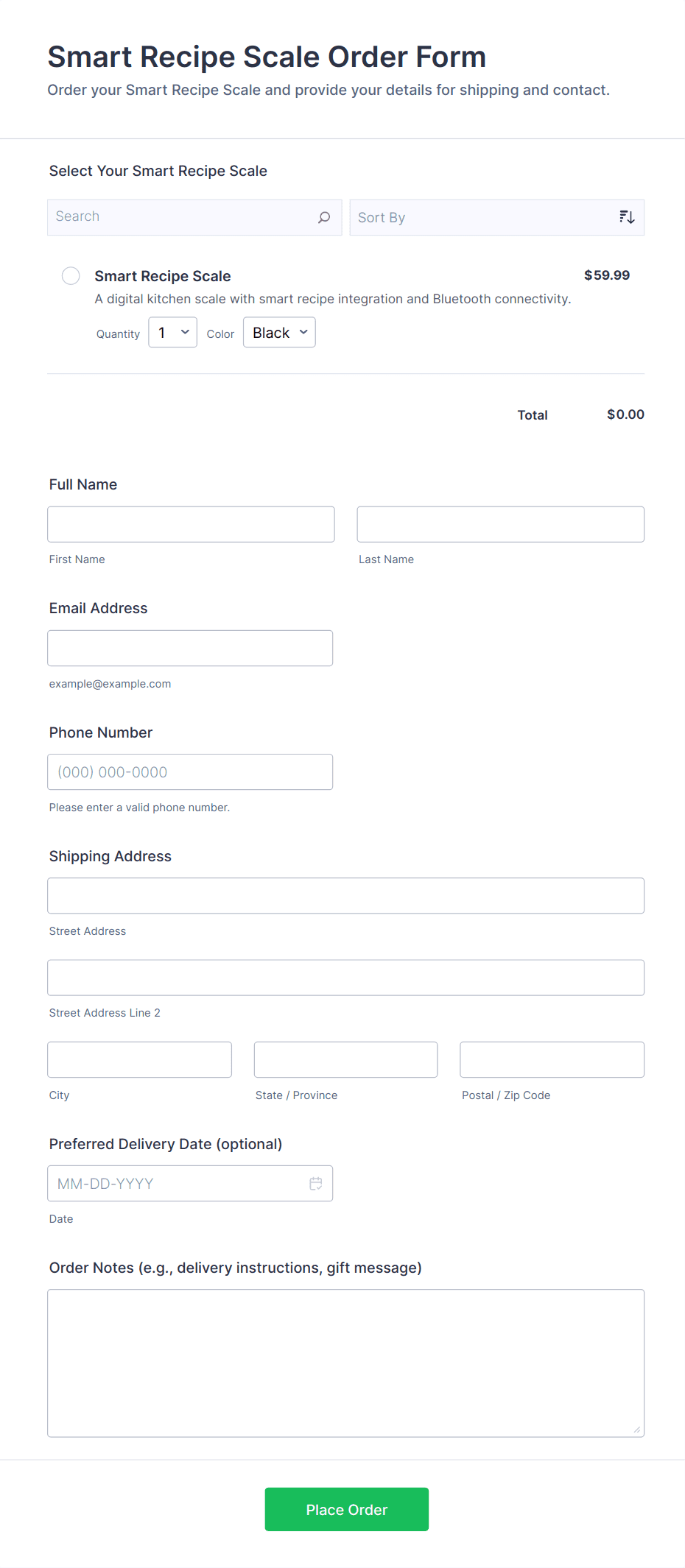Select the Email Address input
Image resolution: width=685 pixels, height=1568 pixels.
click(x=190, y=649)
